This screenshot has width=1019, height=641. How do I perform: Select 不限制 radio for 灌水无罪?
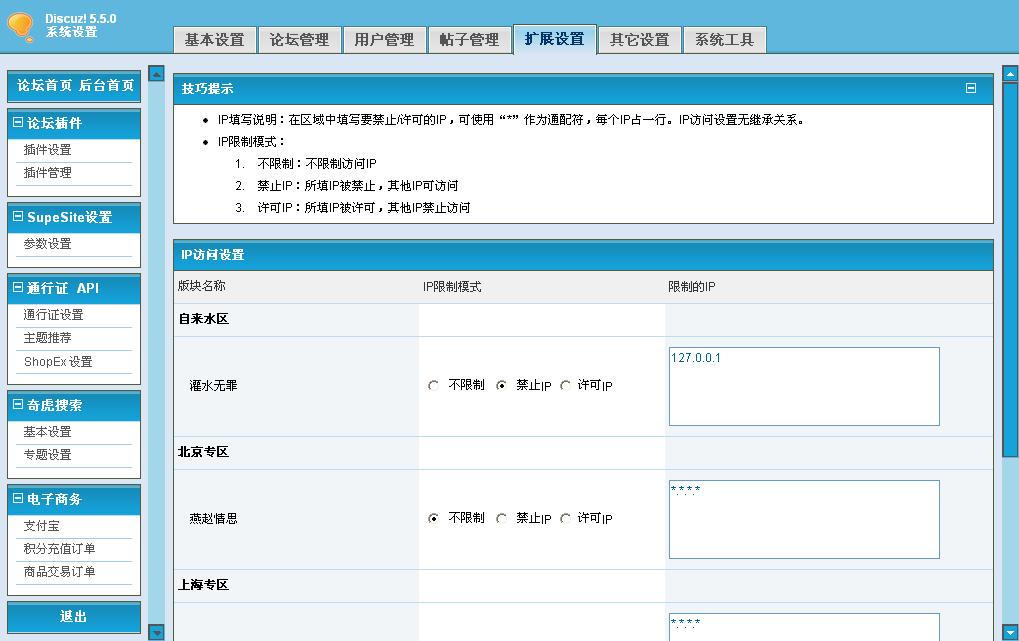point(433,386)
